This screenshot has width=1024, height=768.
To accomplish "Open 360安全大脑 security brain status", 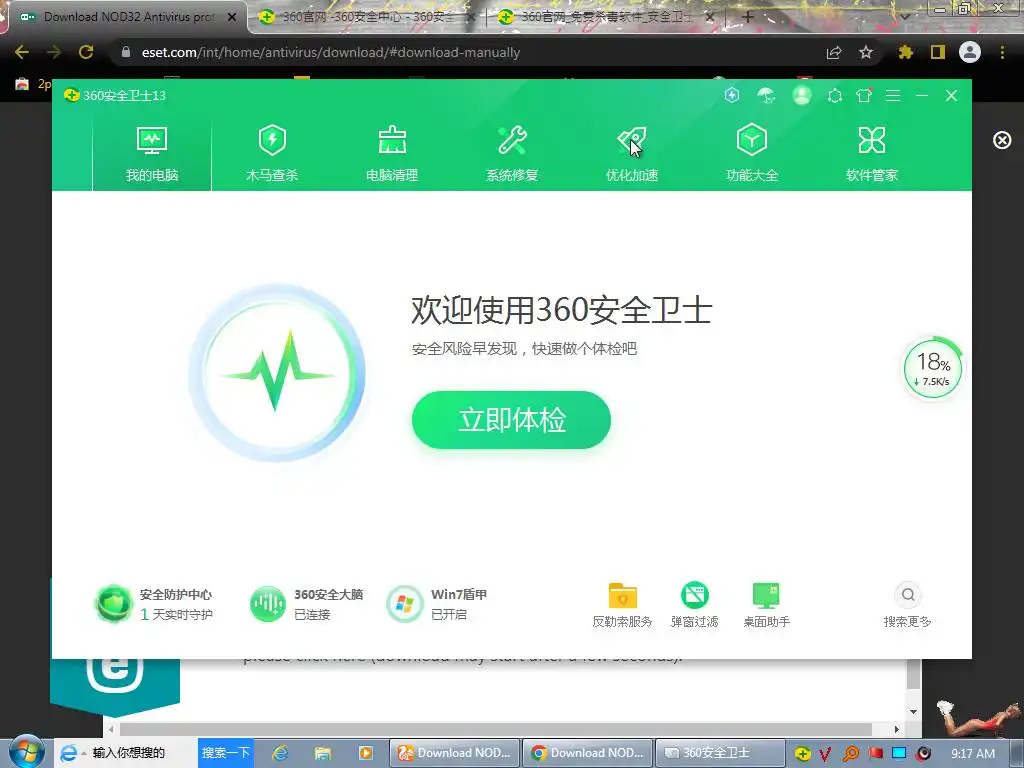I will [x=306, y=604].
